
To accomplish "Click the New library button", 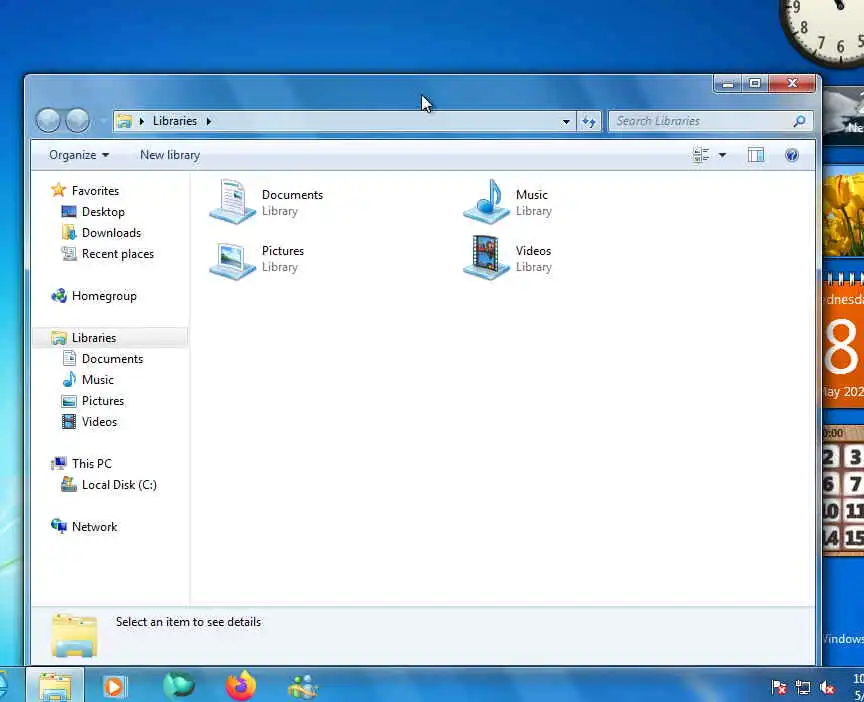I will (170, 155).
